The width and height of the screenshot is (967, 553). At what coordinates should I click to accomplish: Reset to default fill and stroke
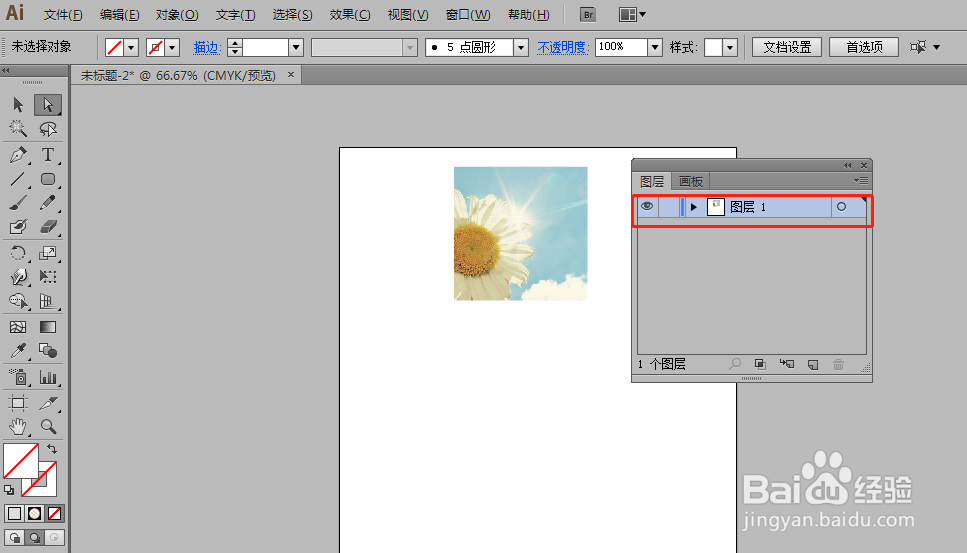tap(9, 490)
